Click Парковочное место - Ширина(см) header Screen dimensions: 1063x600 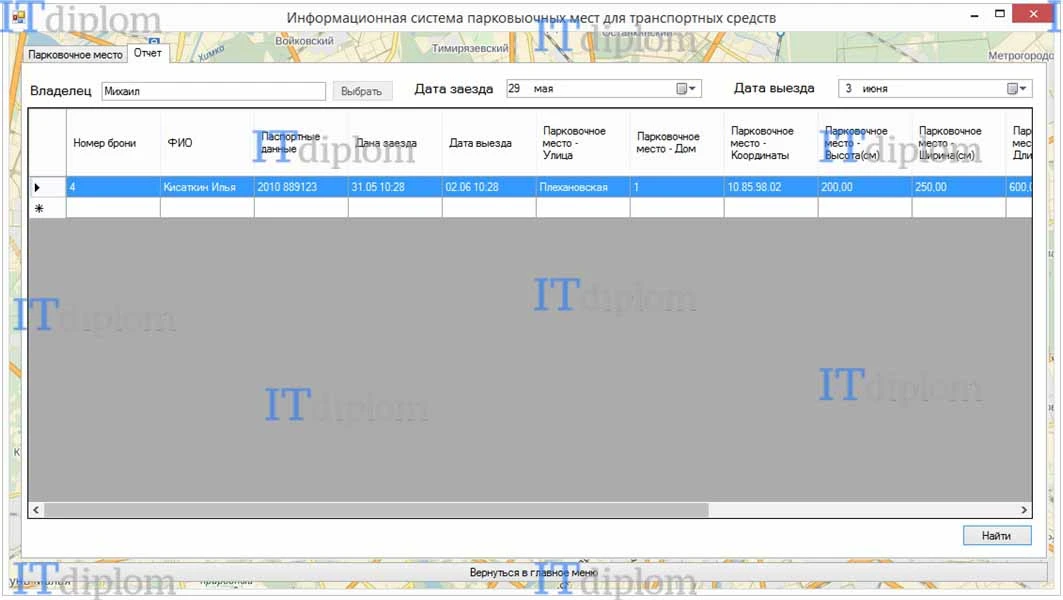959,143
